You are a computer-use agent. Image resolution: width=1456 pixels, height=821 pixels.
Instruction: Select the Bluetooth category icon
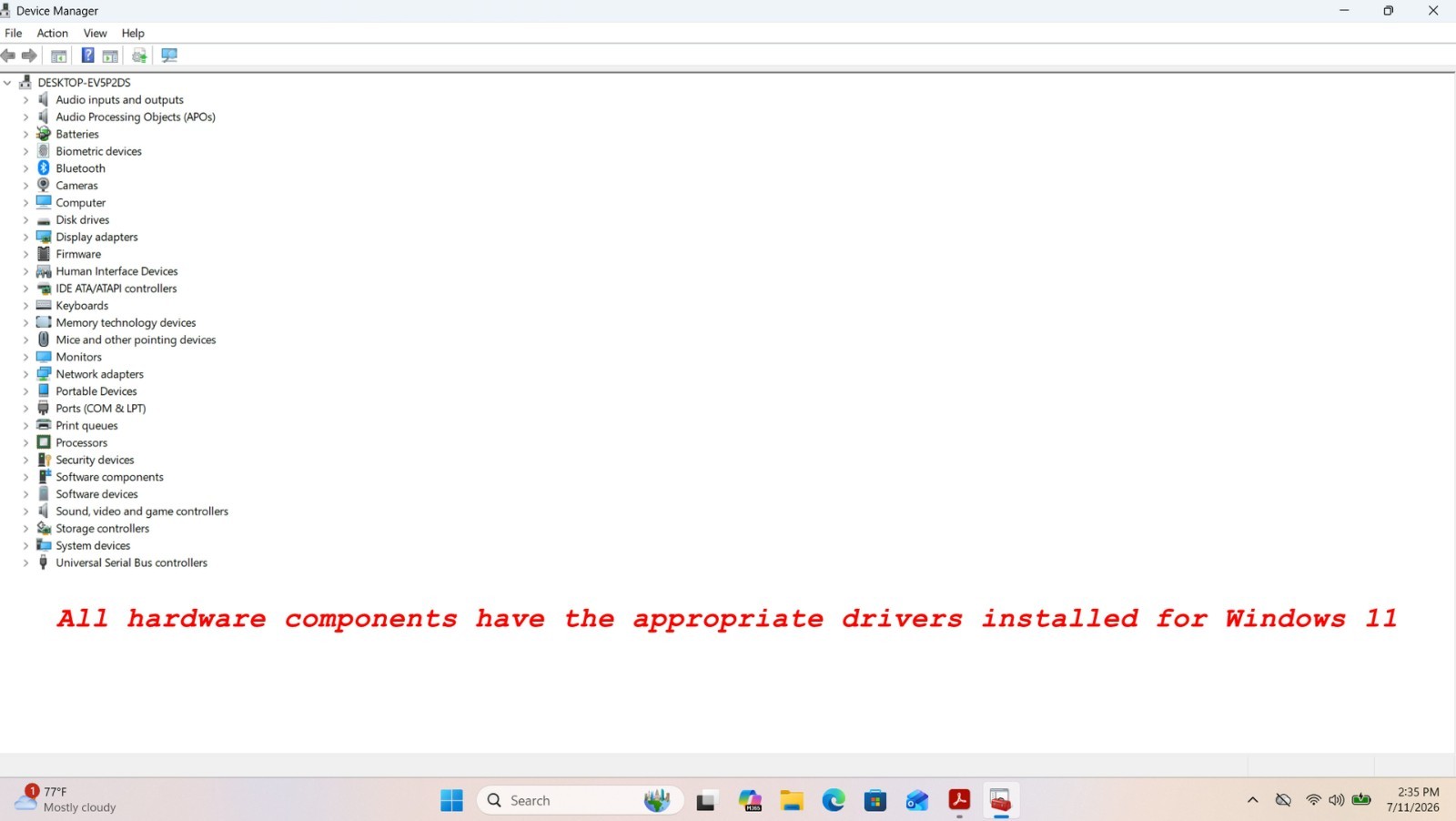pyautogui.click(x=43, y=168)
